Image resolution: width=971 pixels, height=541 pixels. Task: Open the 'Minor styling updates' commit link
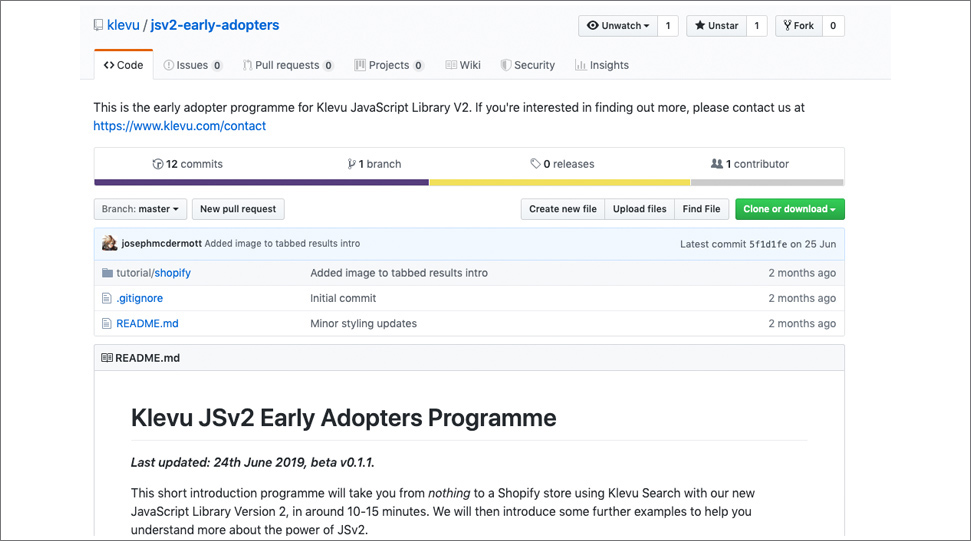point(364,324)
